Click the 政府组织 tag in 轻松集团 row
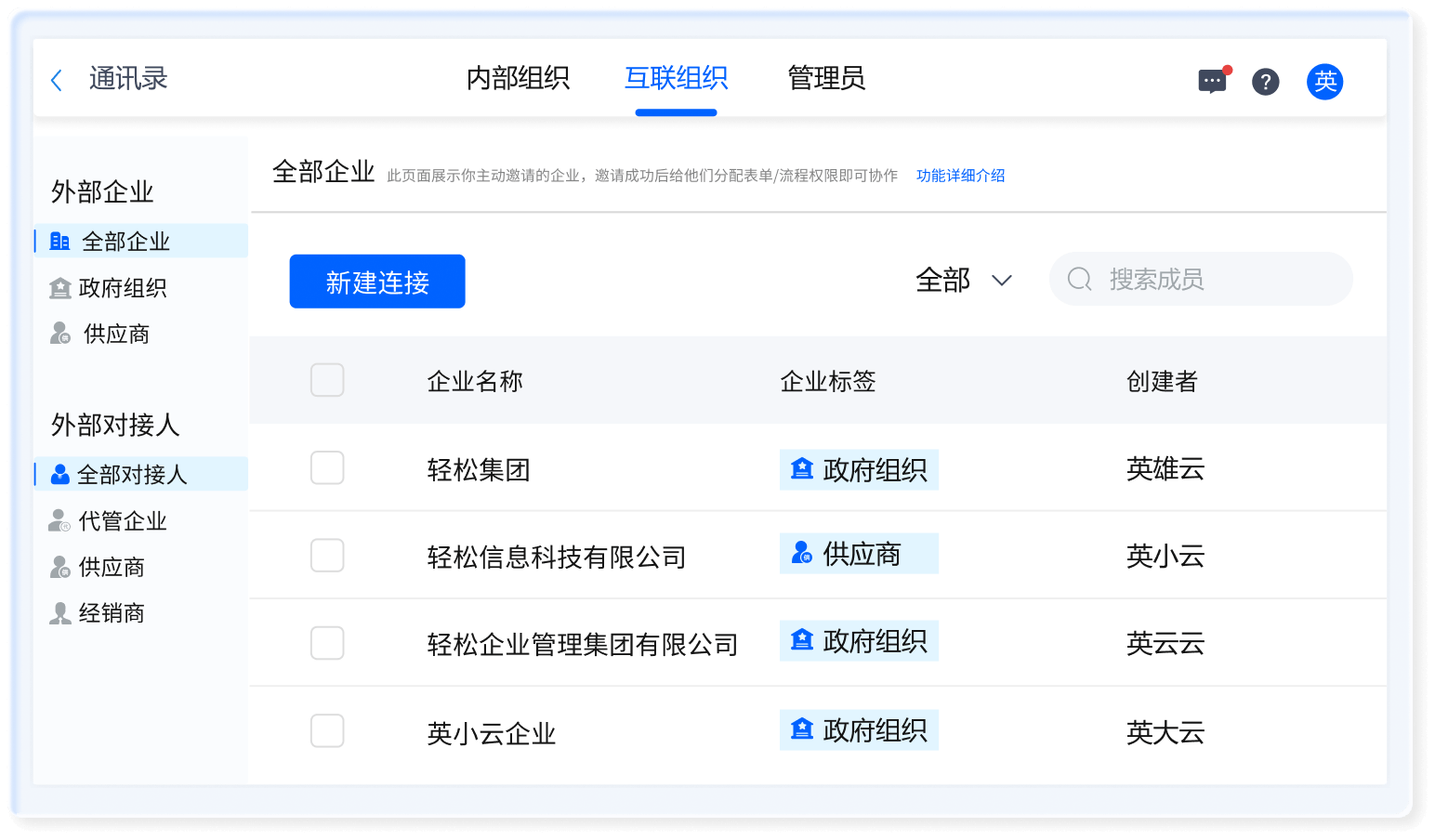 tap(859, 470)
